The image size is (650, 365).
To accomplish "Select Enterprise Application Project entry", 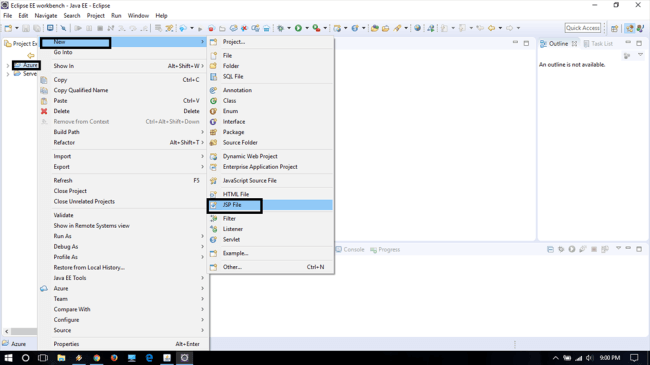I will [271, 167].
